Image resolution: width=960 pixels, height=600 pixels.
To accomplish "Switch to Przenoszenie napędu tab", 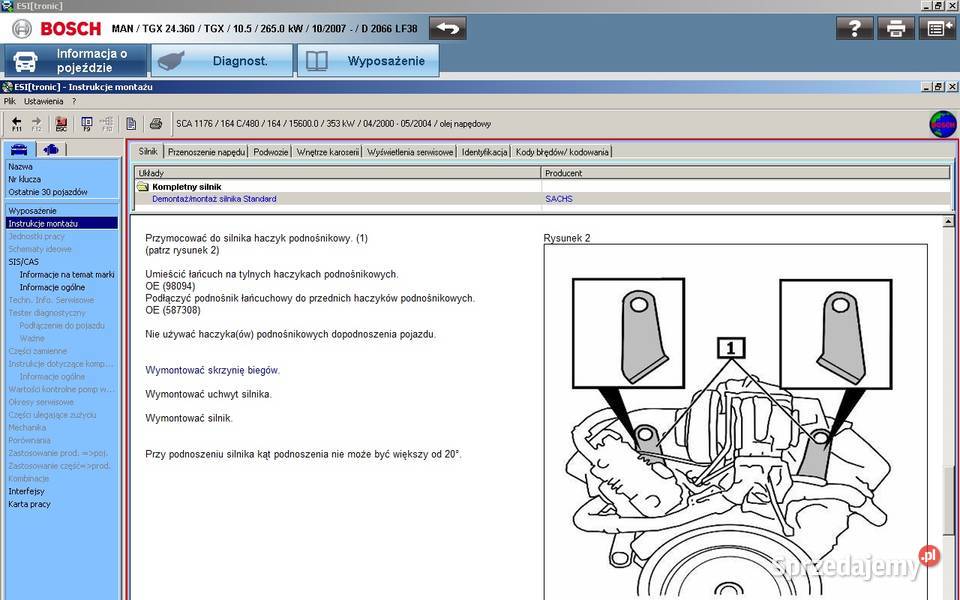I will 206,152.
